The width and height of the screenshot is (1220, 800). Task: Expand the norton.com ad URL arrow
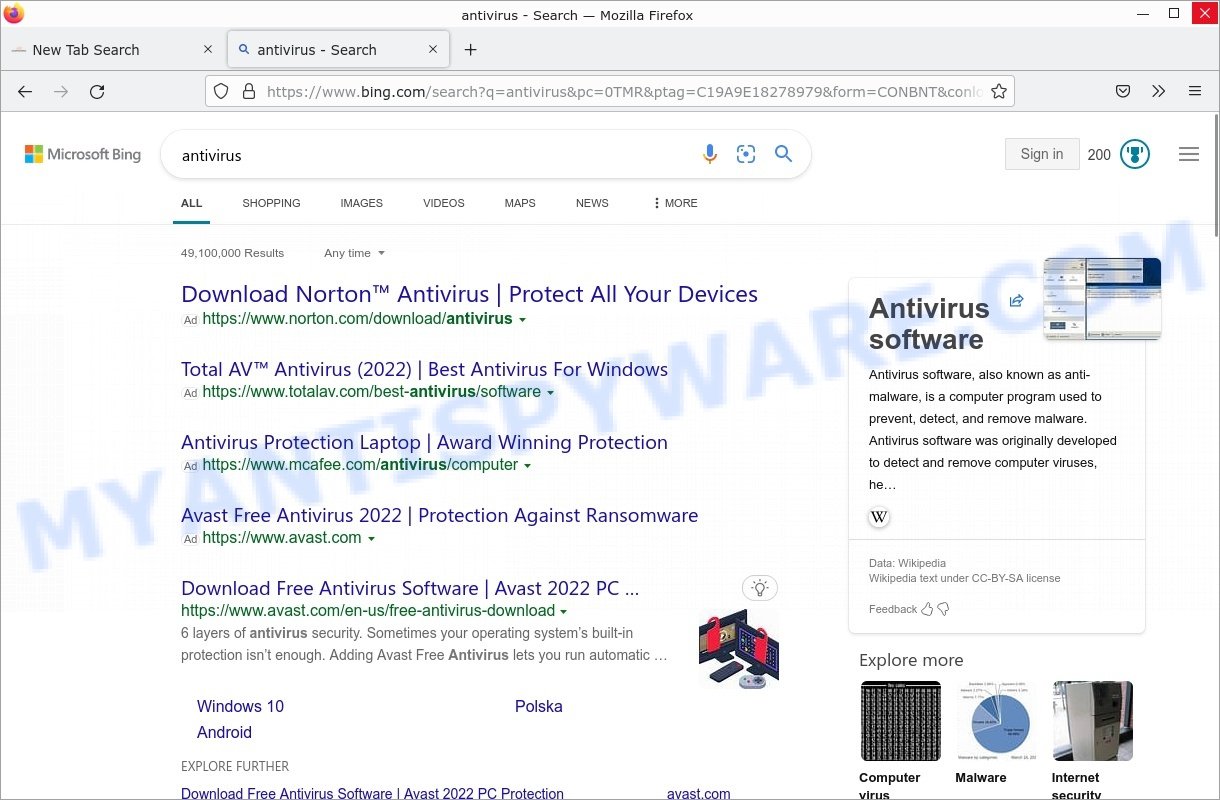coord(523,320)
